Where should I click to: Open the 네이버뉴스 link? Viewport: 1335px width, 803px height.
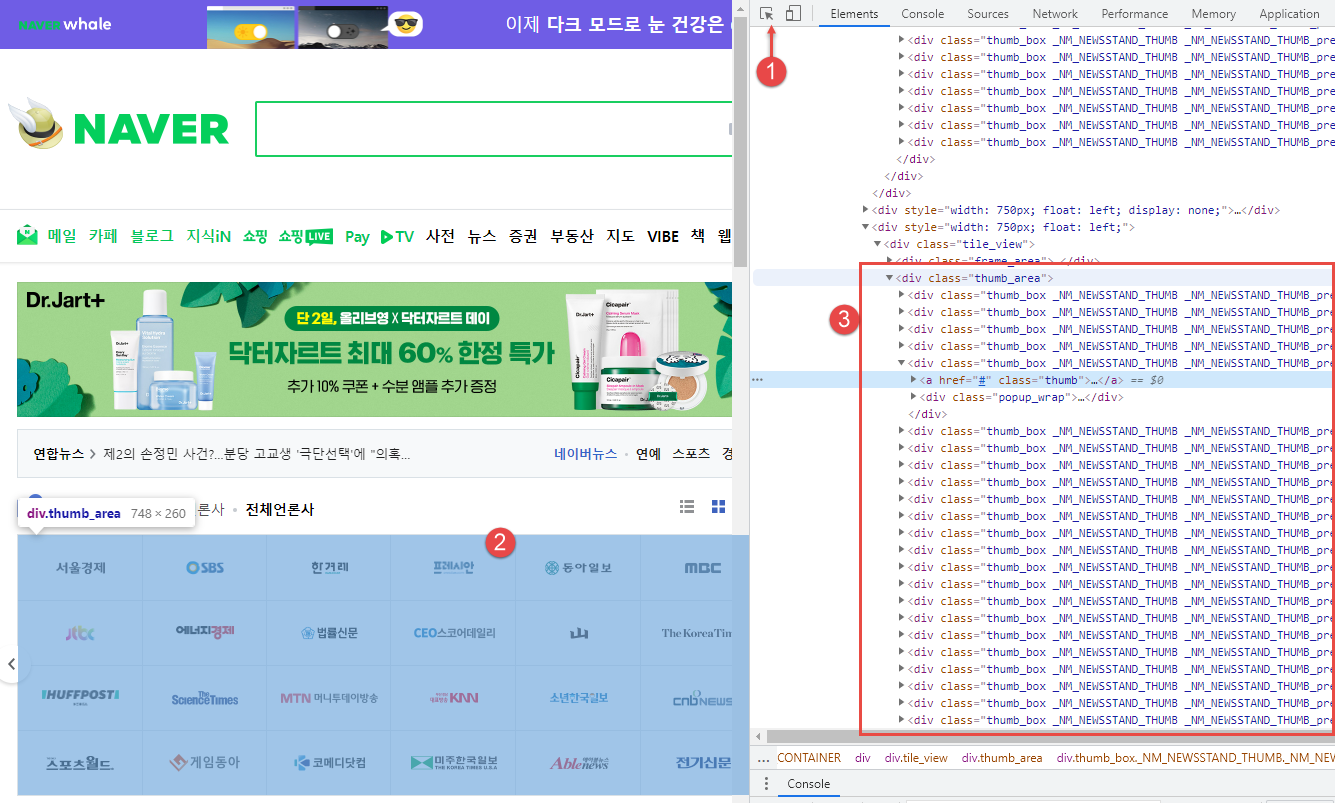pos(586,453)
